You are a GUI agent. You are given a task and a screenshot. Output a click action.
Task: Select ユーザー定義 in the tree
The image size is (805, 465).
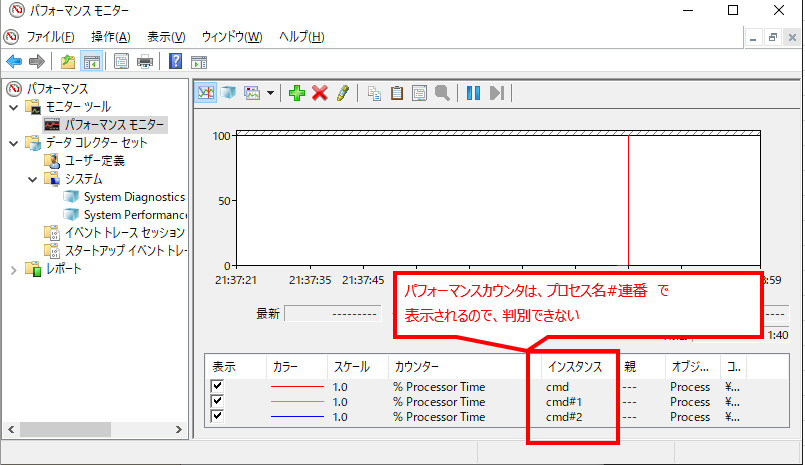(x=94, y=161)
